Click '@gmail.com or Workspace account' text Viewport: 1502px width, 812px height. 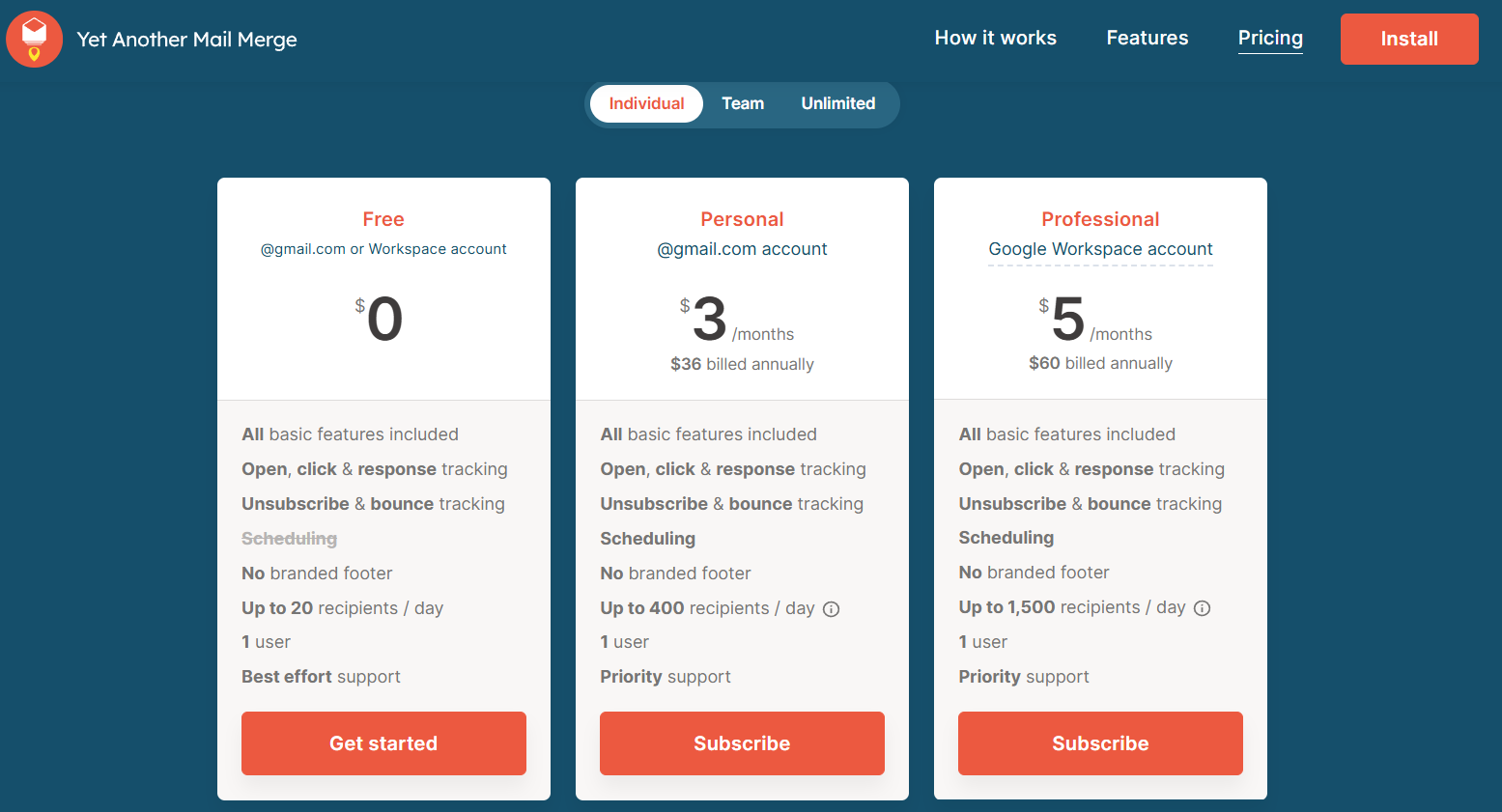click(x=383, y=249)
